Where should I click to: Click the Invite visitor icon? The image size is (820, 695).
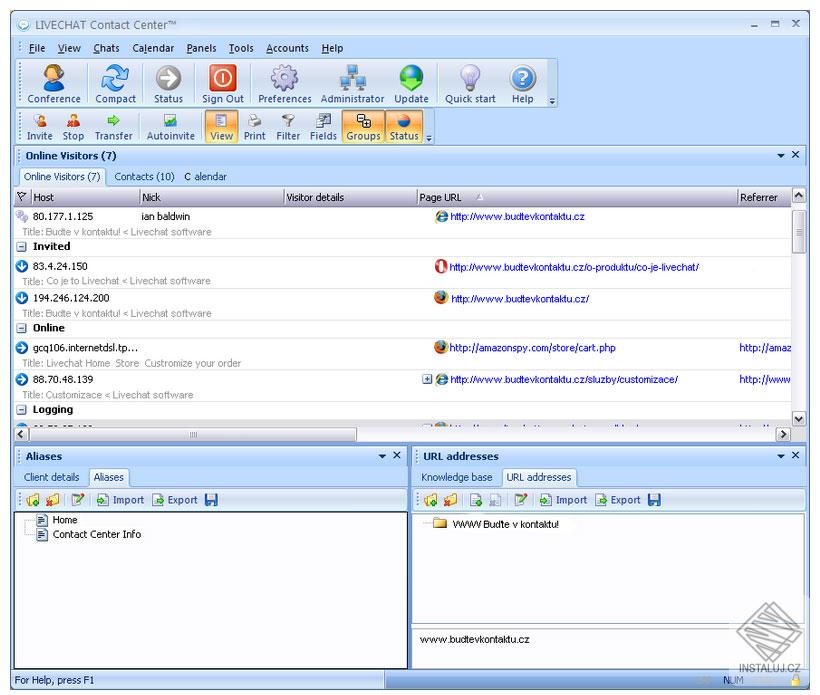pyautogui.click(x=39, y=126)
